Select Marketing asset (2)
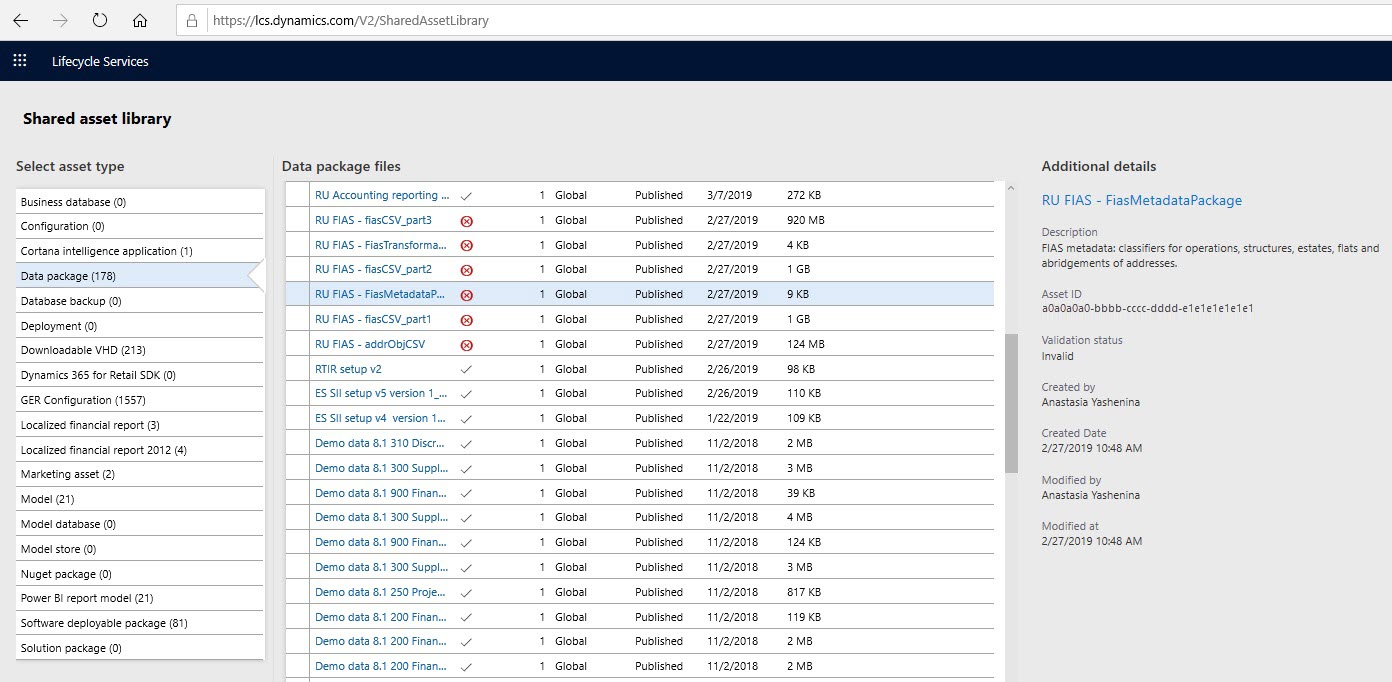Screen dimensions: 1392x682 (x=140, y=474)
